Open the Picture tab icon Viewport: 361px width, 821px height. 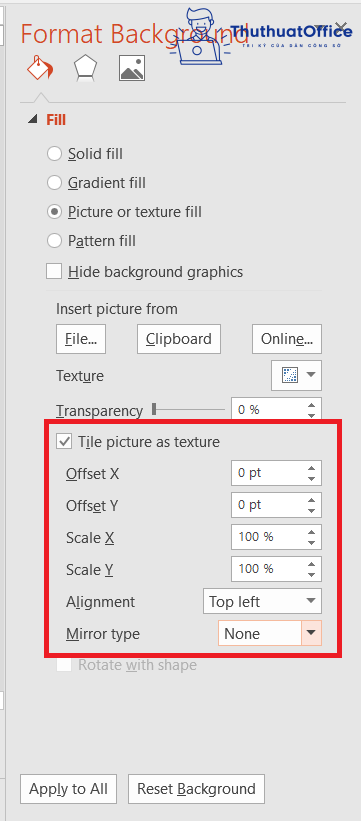click(x=132, y=69)
